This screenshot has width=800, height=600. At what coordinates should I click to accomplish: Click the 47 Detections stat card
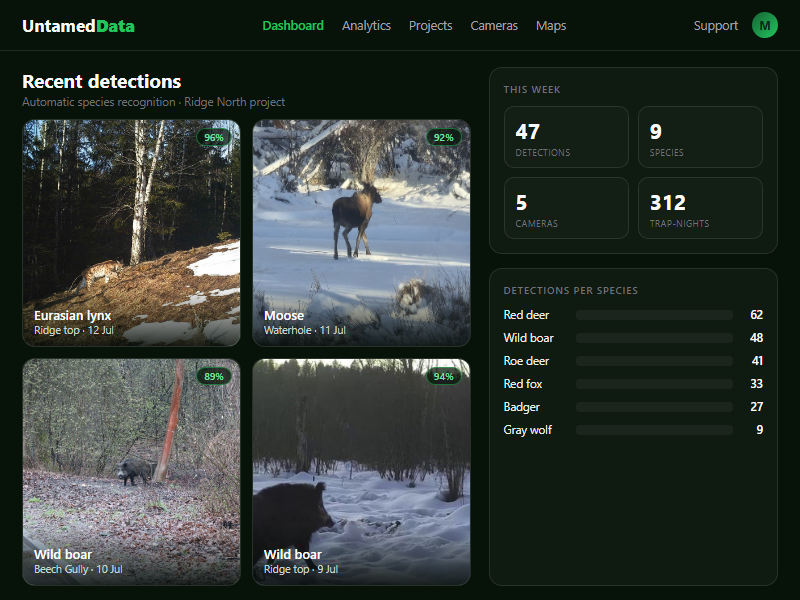pos(566,137)
